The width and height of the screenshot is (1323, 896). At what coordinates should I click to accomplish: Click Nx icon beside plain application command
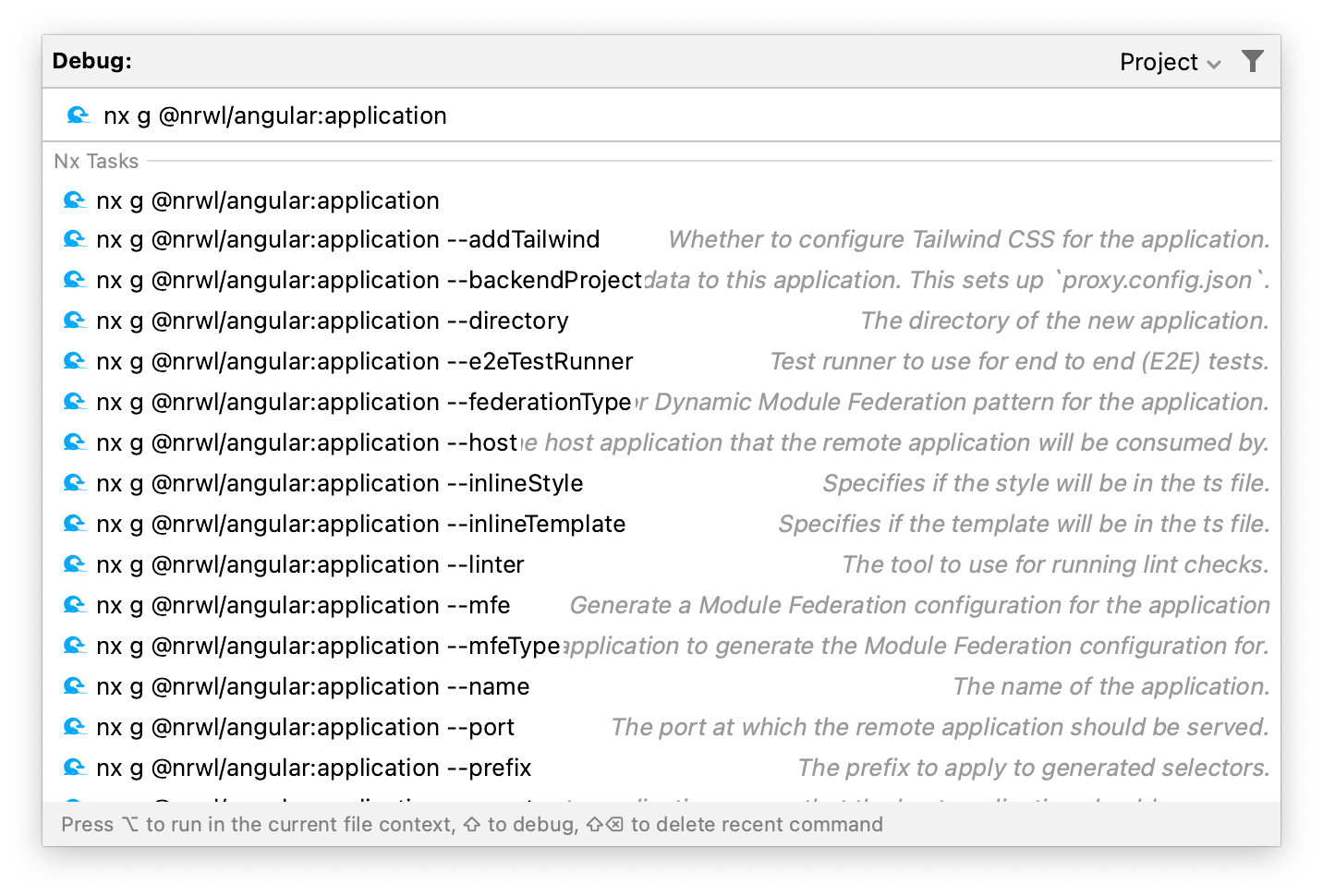click(x=75, y=200)
